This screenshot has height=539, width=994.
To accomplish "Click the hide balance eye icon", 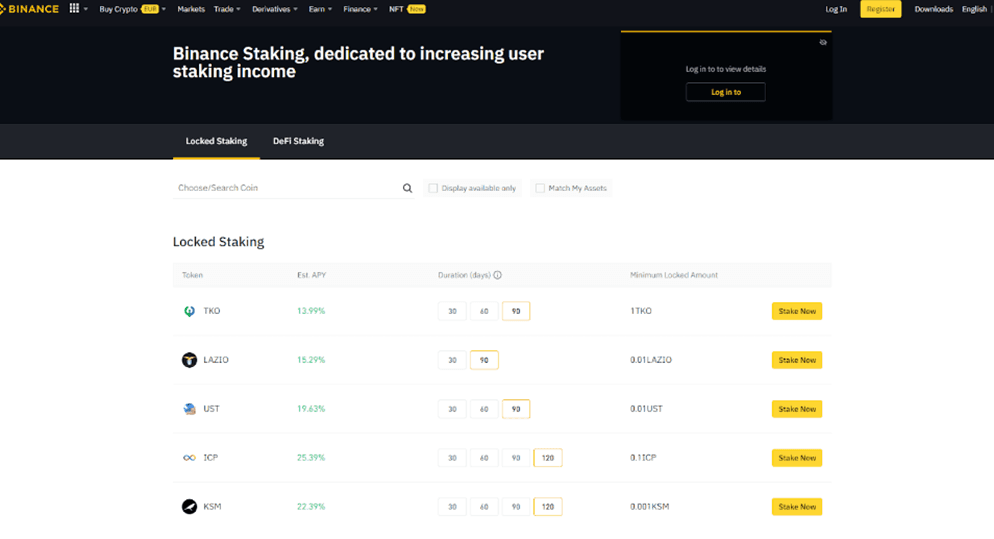I will pos(823,43).
